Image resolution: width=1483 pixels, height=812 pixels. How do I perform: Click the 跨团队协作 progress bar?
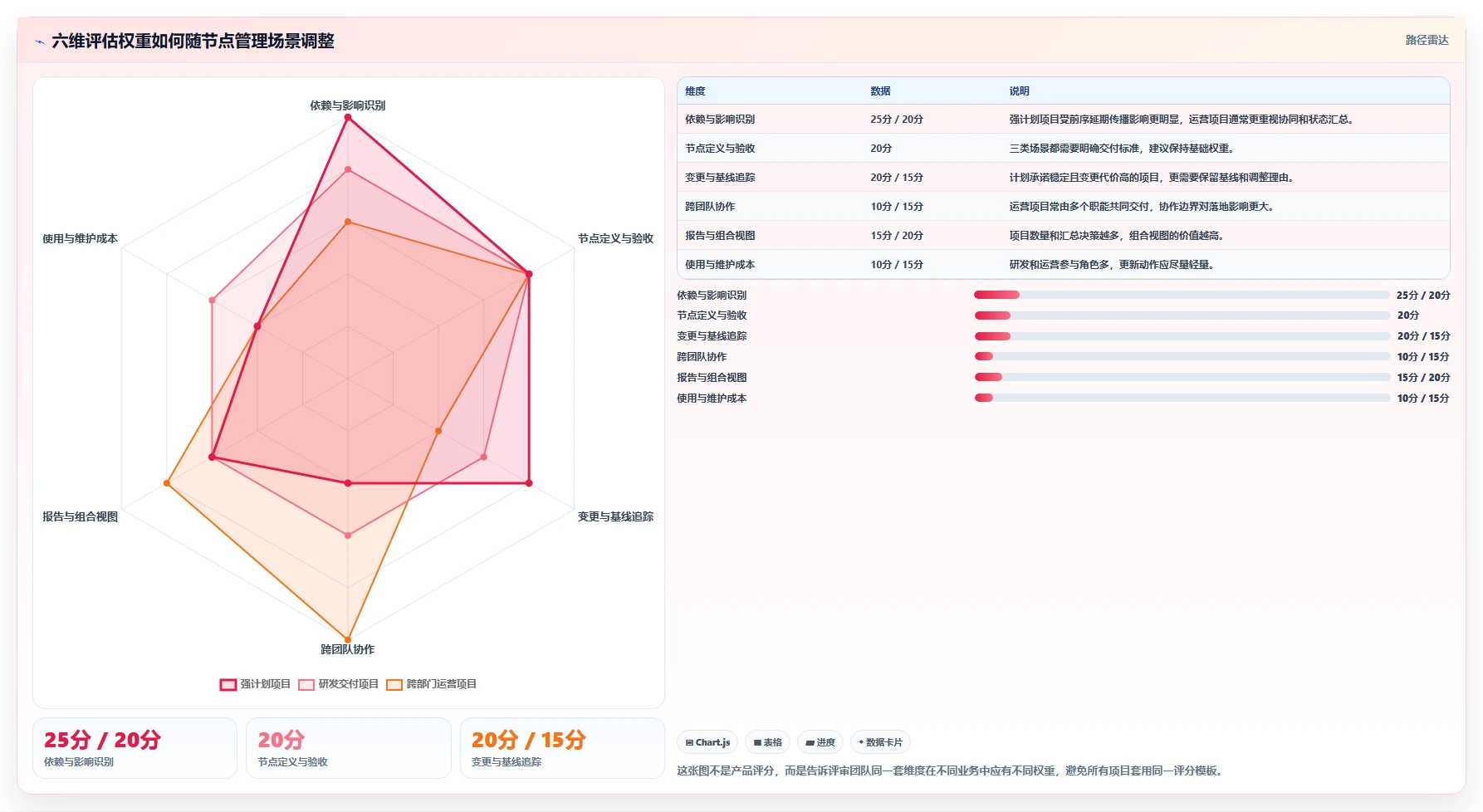tap(1182, 356)
